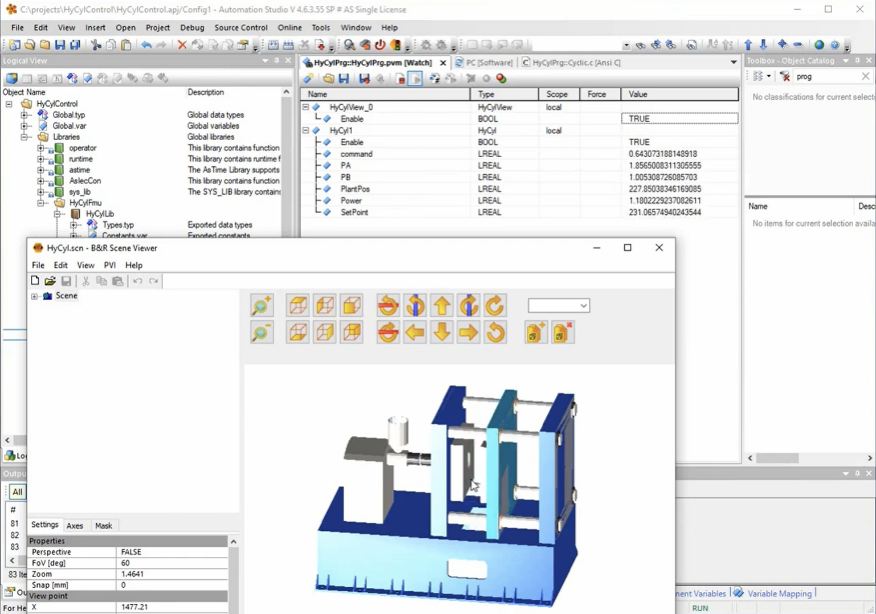This screenshot has height=614, width=876.
Task: Toggle Enable value under HyCyl1
Action: (x=638, y=141)
